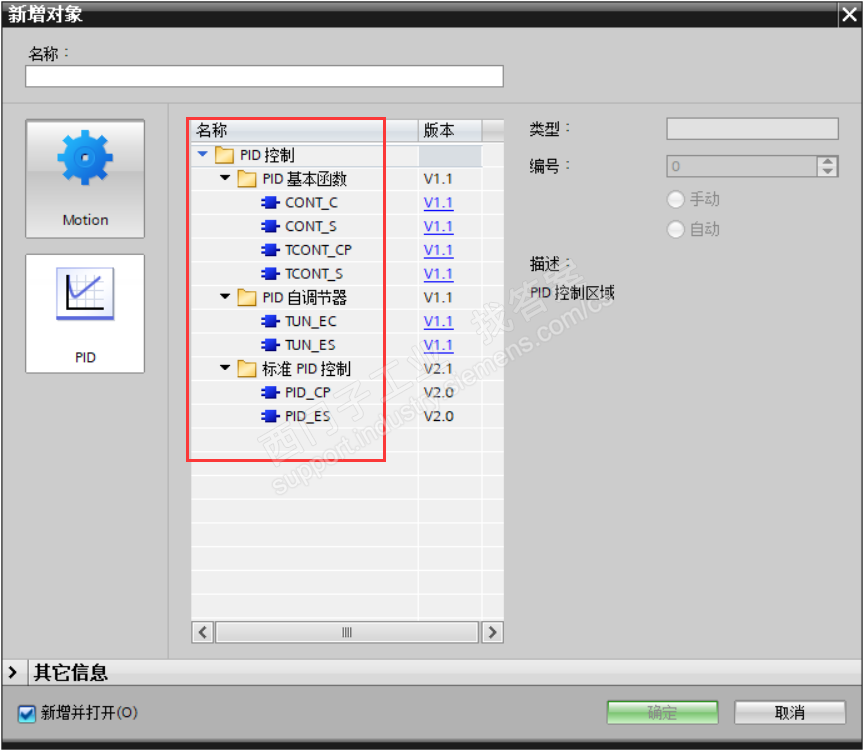Viewport: 864px width, 751px height.
Task: Open the V1.1 version link for TUN_EC
Action: (438, 321)
